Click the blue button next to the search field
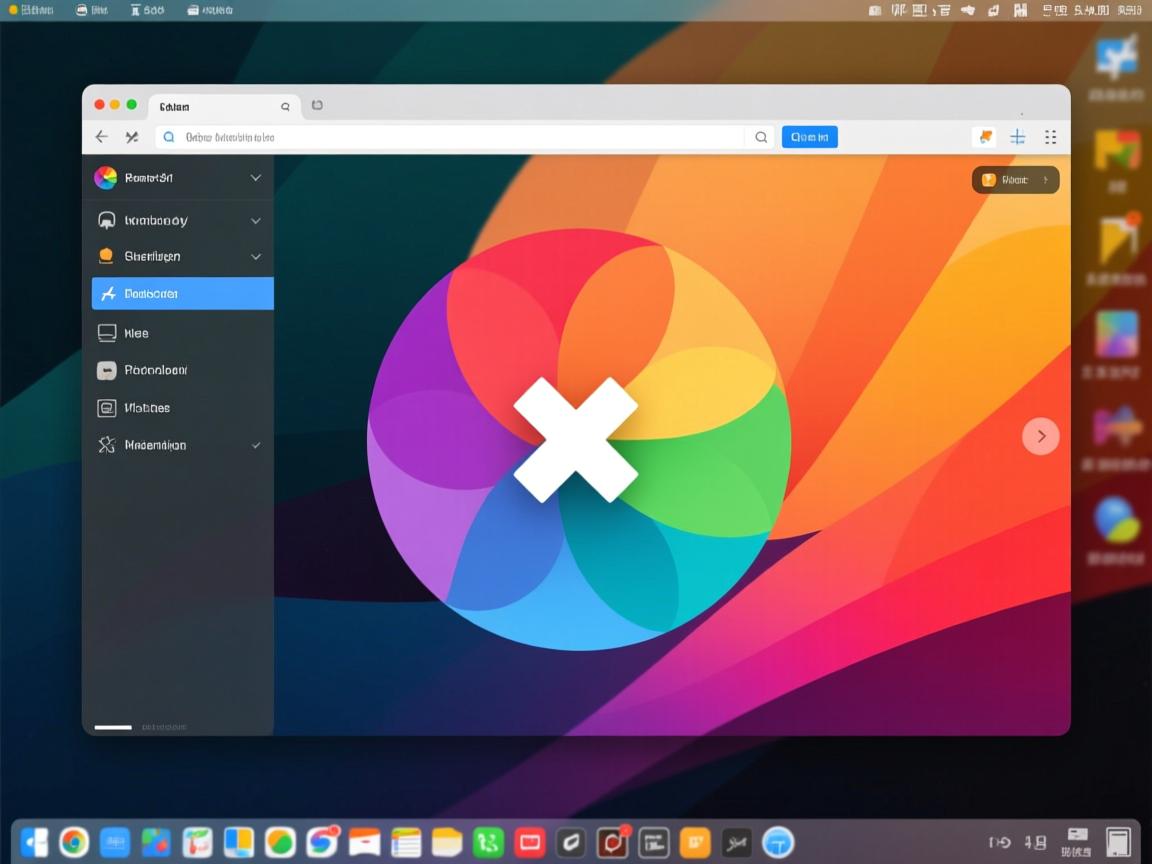Image resolution: width=1152 pixels, height=864 pixels. click(x=809, y=137)
